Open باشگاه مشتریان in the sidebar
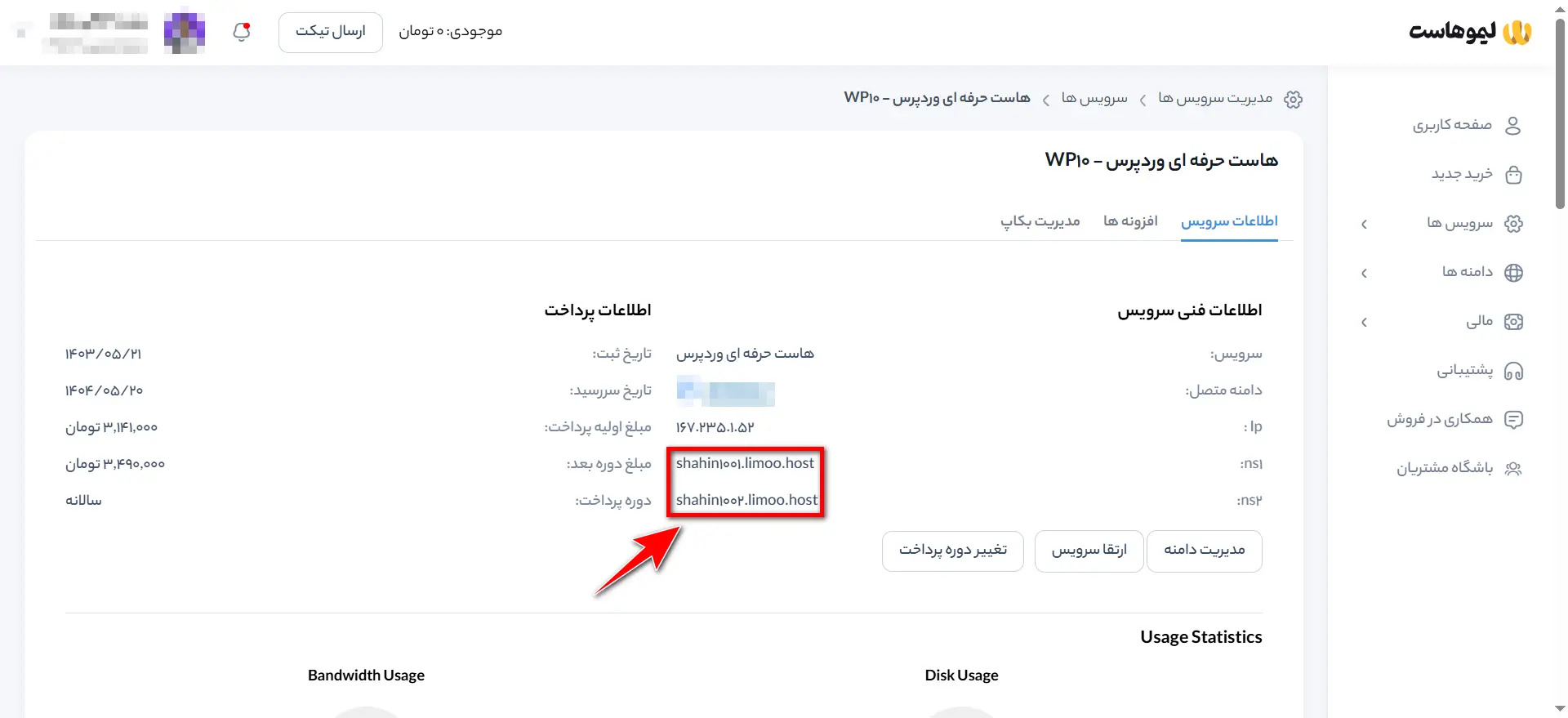 point(1445,468)
